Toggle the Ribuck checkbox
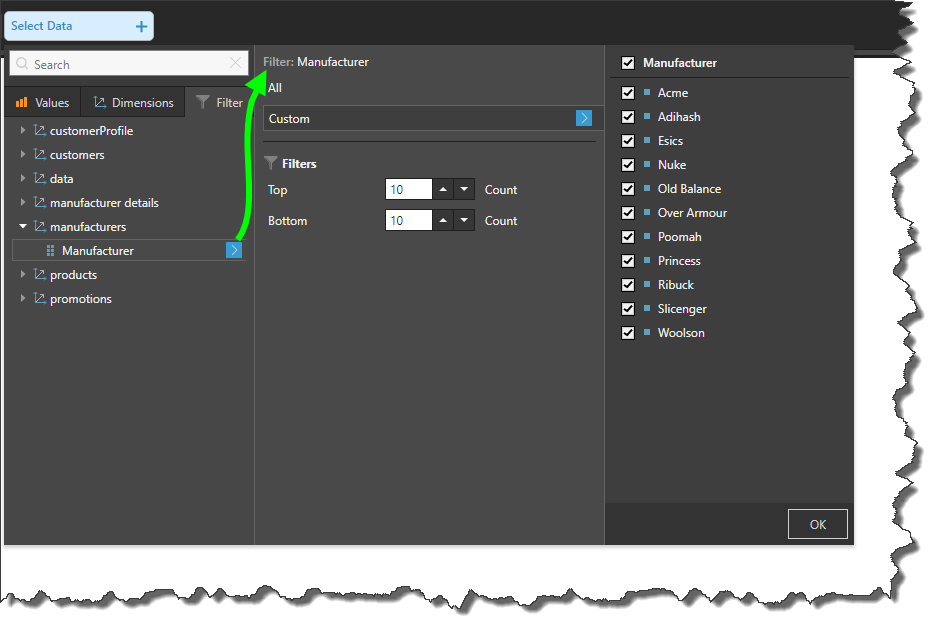Screen dimensions: 938x628 point(628,285)
